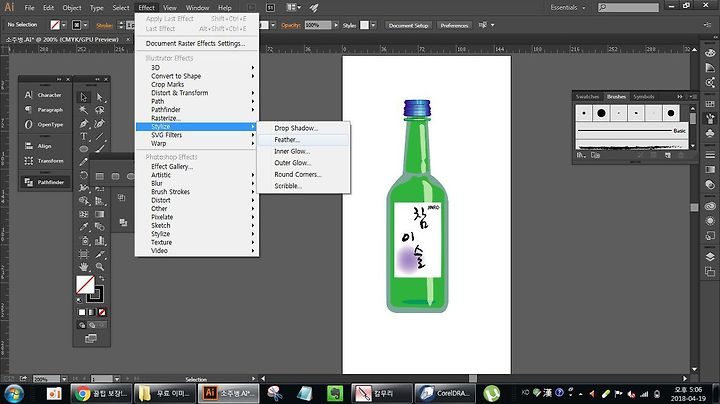Image resolution: width=720 pixels, height=404 pixels.
Task: Open the Essentials workspace dropdown
Action: [568, 7]
